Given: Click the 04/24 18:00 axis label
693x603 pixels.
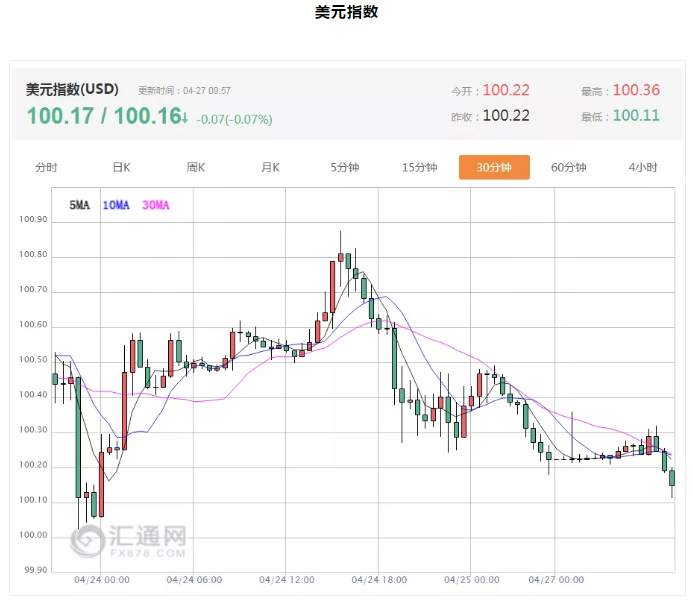Looking at the screenshot, I should click(379, 580).
